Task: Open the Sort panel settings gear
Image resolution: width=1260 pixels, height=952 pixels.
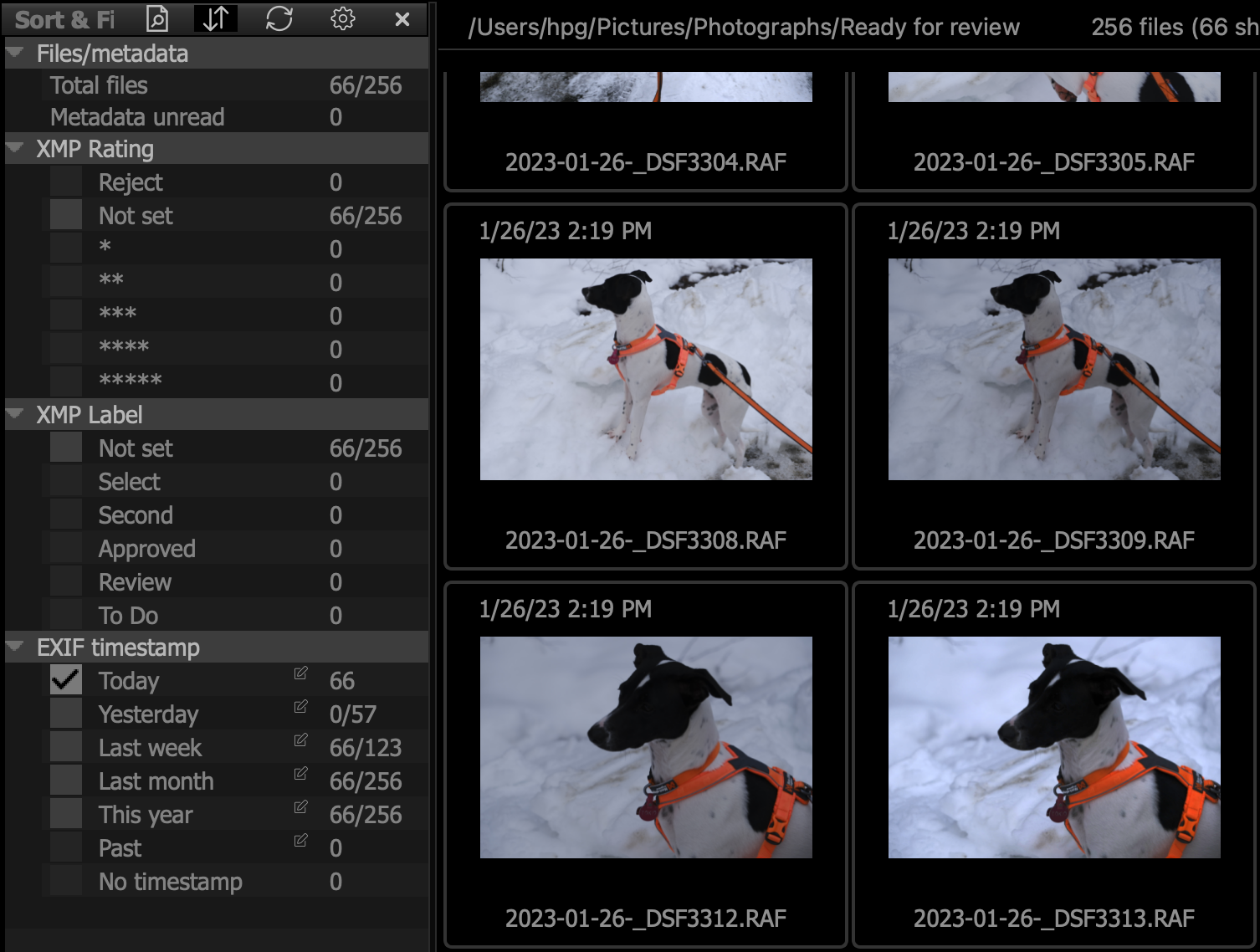Action: click(x=342, y=18)
